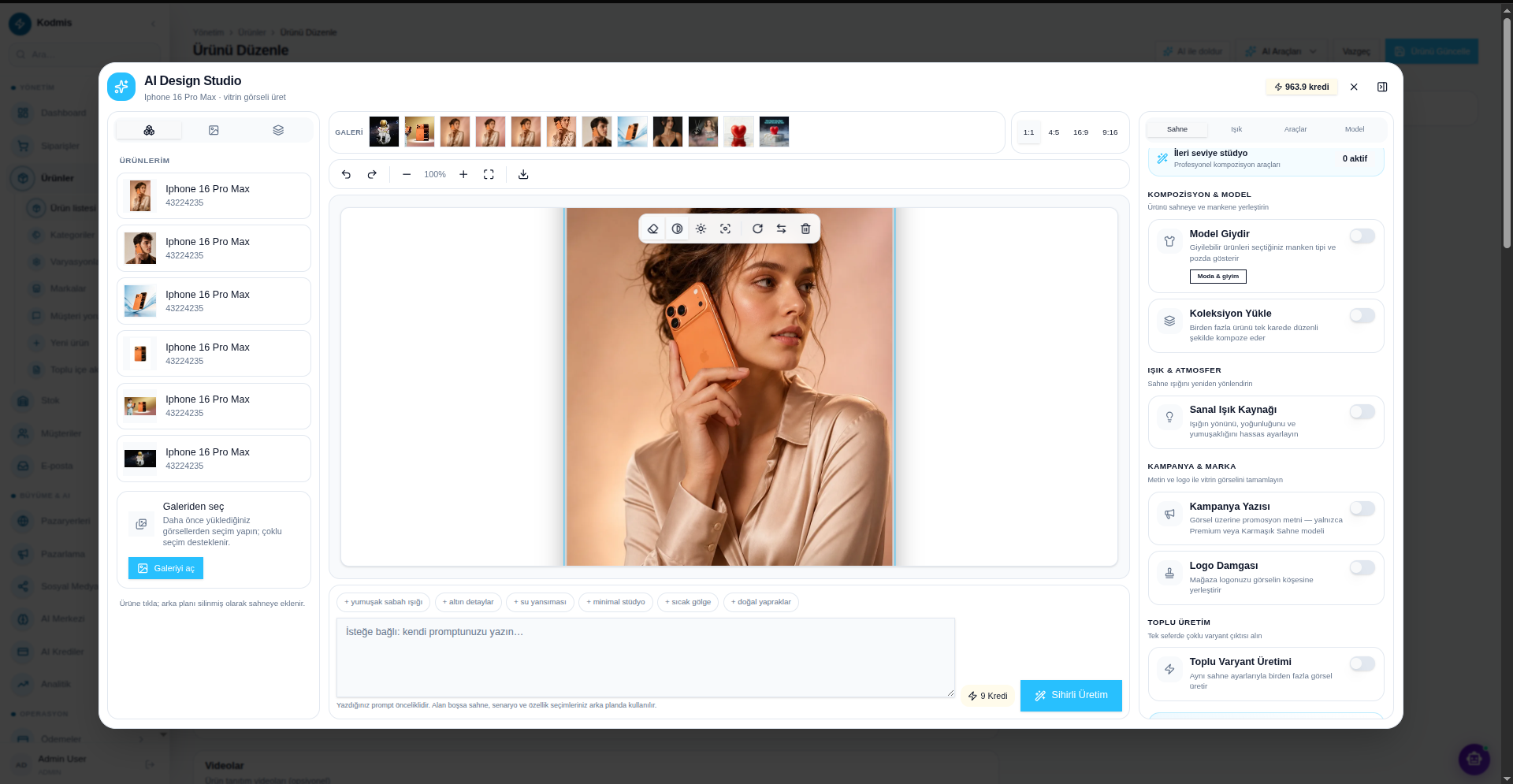Download the image with the download icon

click(523, 174)
